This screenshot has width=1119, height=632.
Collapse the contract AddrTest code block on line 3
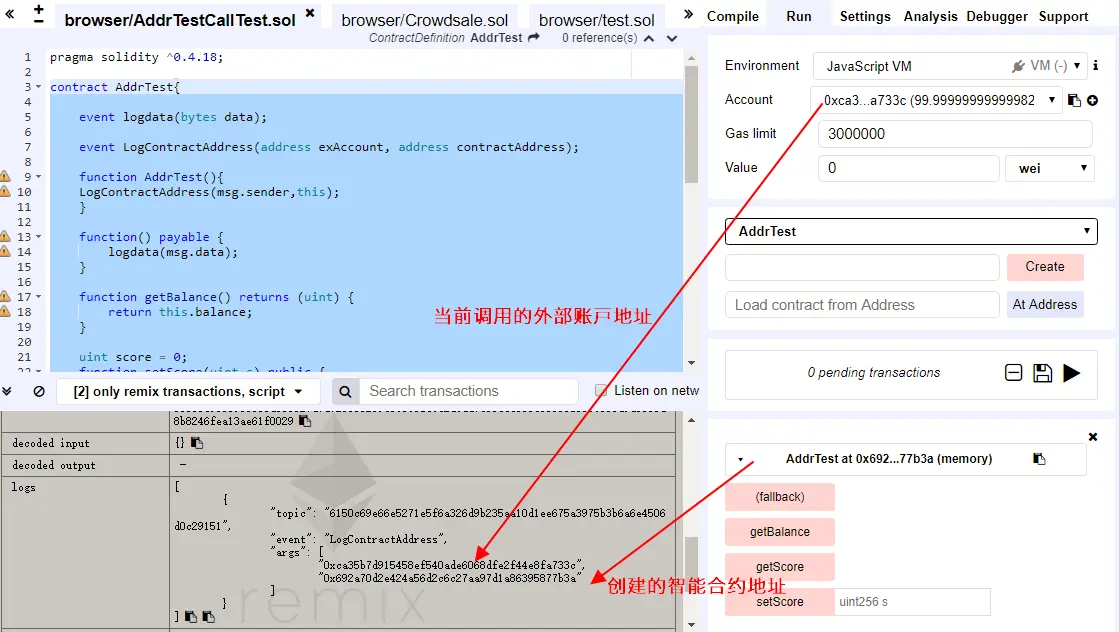[39, 86]
